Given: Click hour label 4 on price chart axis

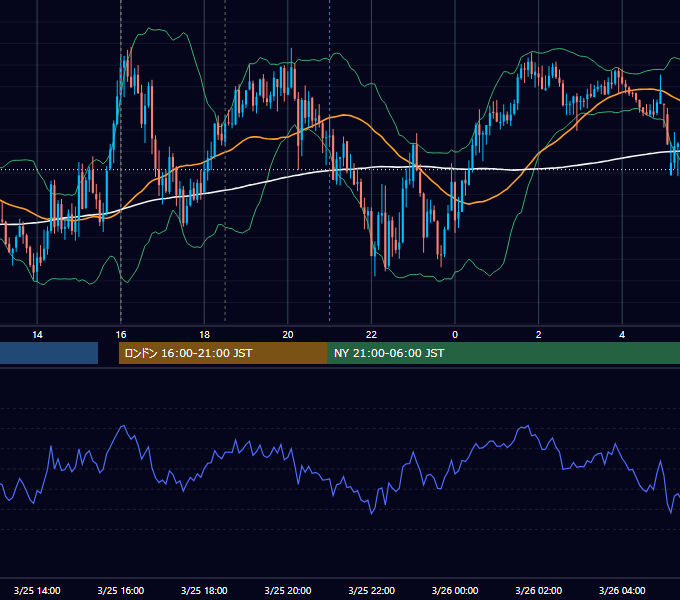Looking at the screenshot, I should point(622,335).
